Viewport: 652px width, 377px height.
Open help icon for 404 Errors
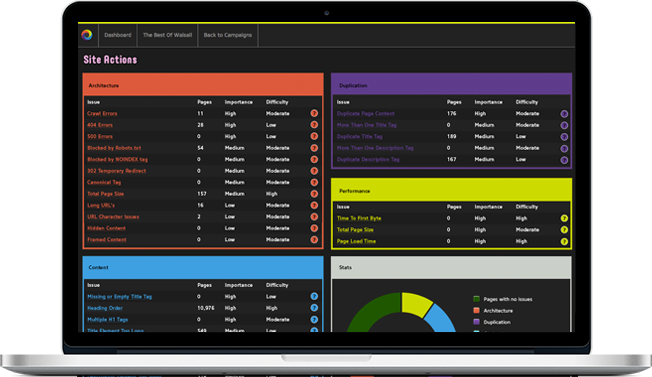click(x=314, y=125)
